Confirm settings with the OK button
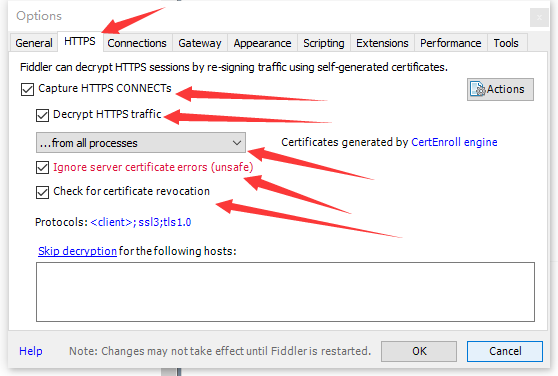This screenshot has height=376, width=558. [419, 351]
